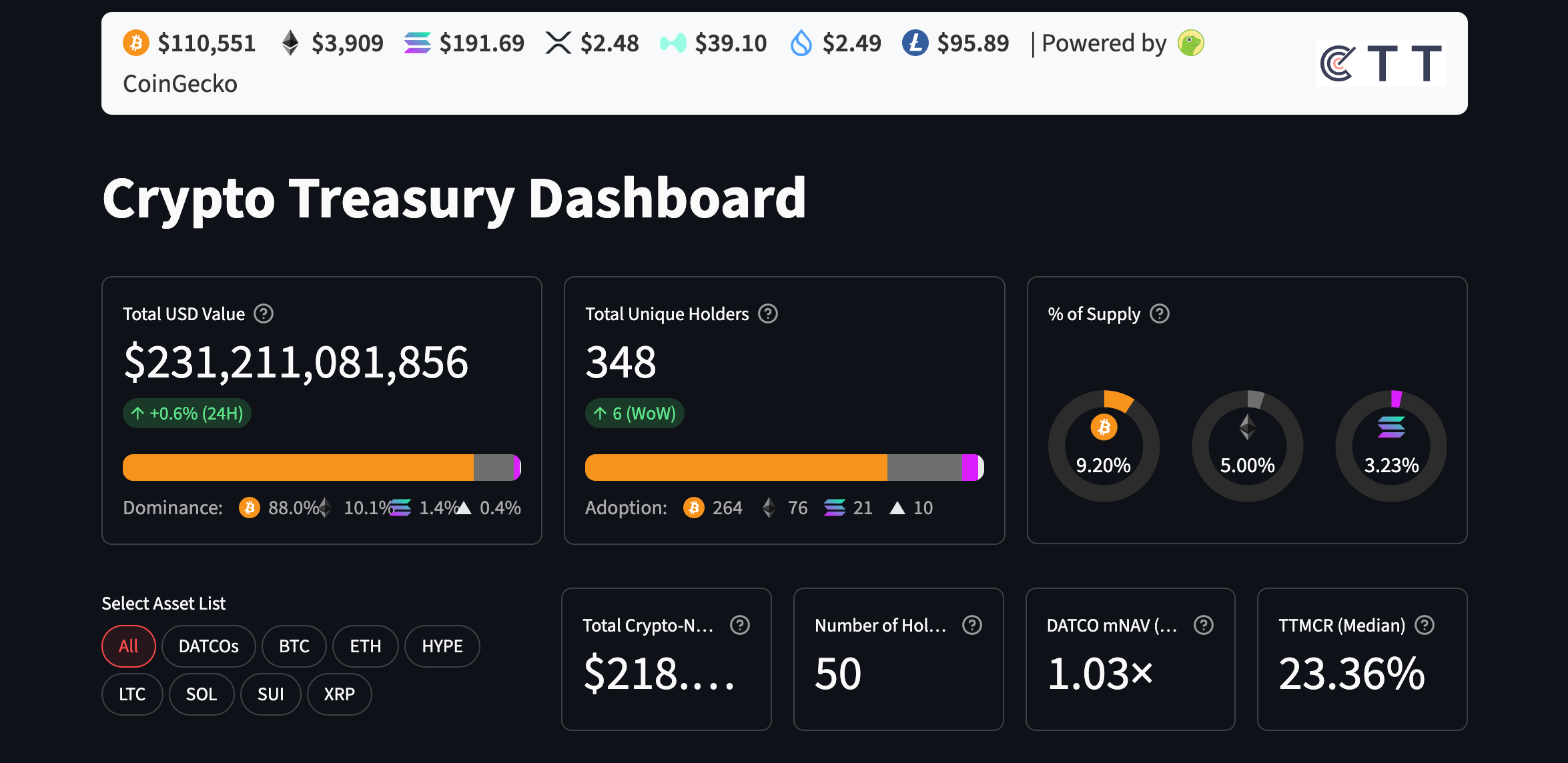Click the 76 Ethereum adoption count
1568x763 pixels.
coord(798,508)
